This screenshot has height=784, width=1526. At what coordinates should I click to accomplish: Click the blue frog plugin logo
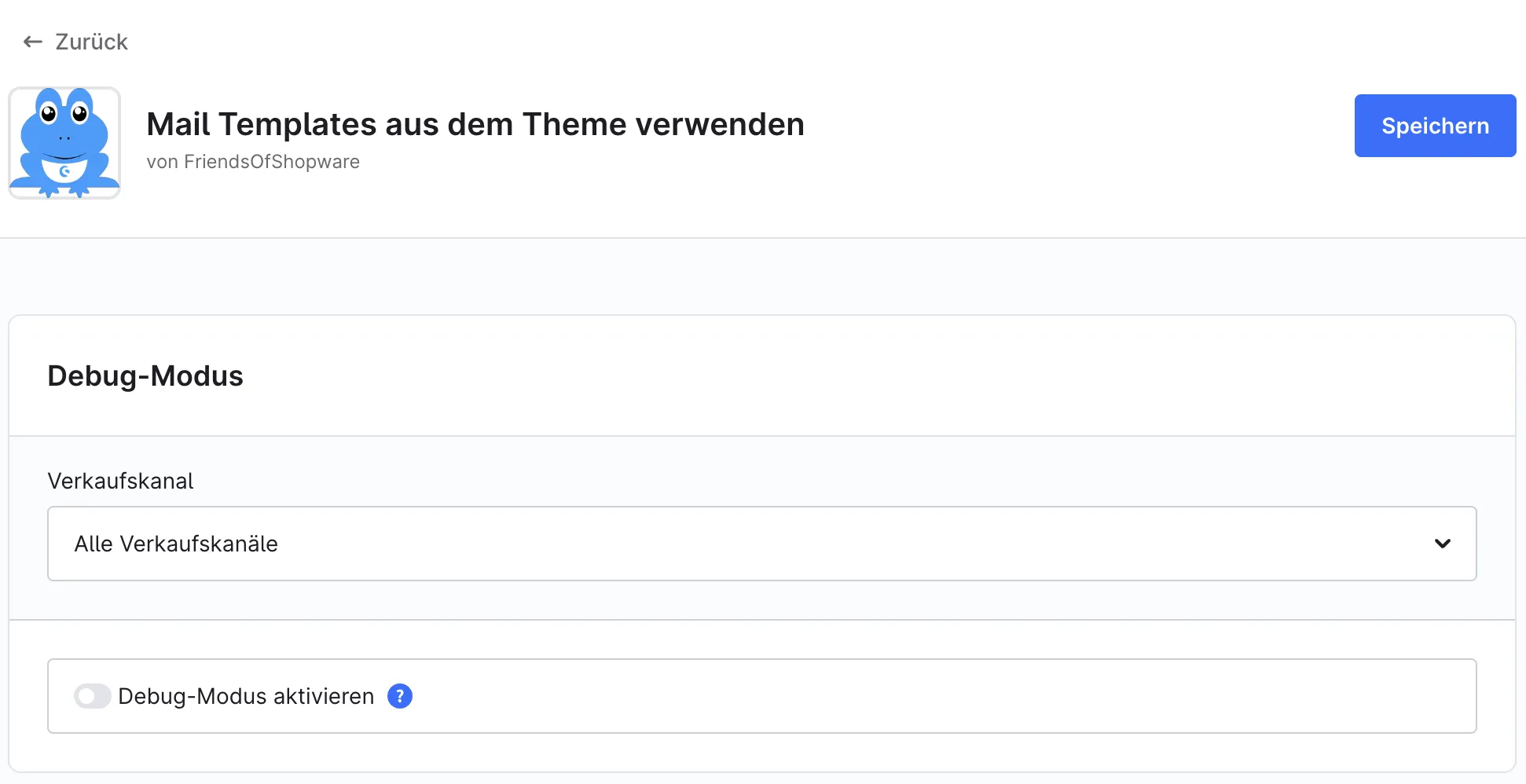[x=64, y=142]
